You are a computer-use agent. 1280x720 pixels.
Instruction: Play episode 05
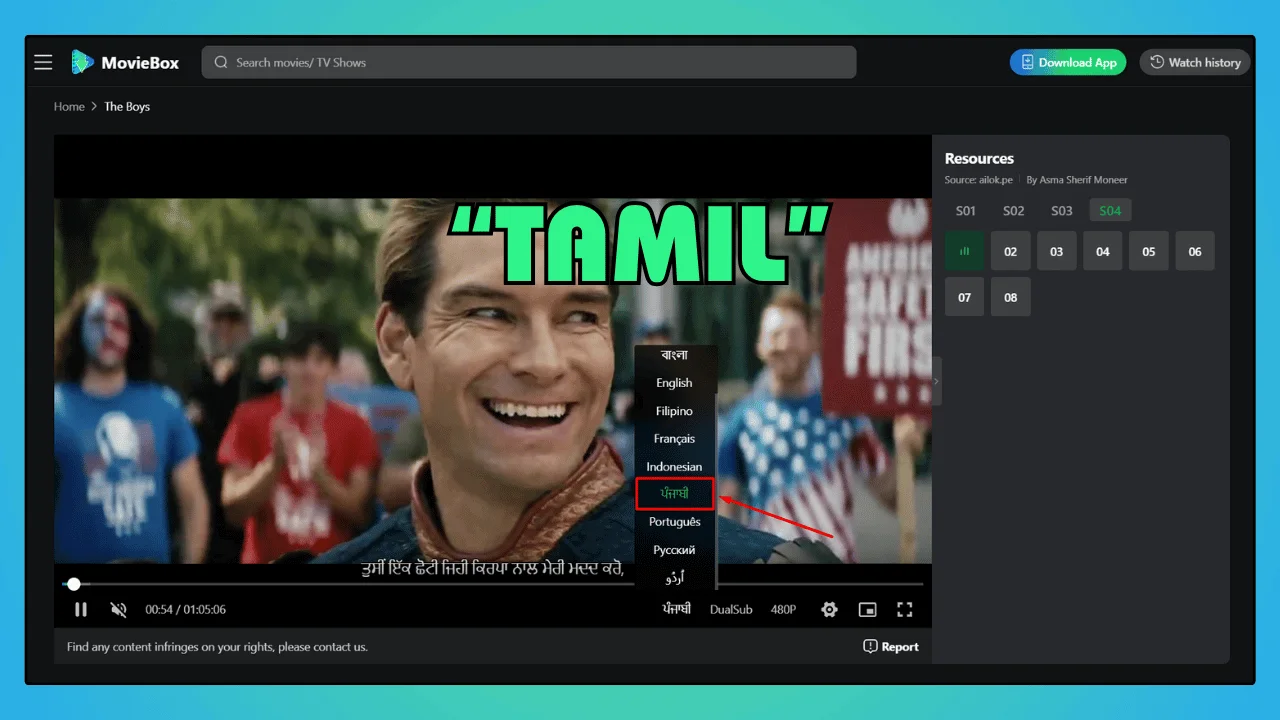click(x=1149, y=251)
